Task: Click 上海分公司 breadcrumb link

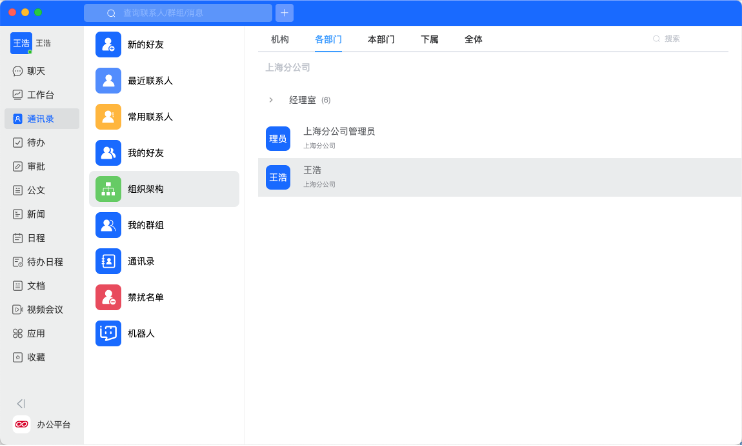Action: [288, 68]
